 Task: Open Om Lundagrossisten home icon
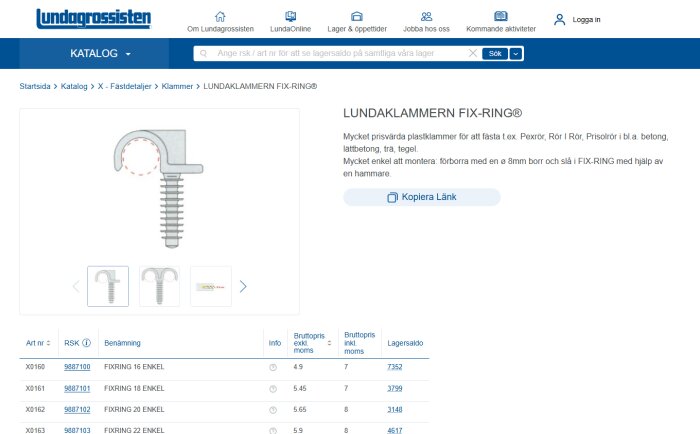point(220,17)
